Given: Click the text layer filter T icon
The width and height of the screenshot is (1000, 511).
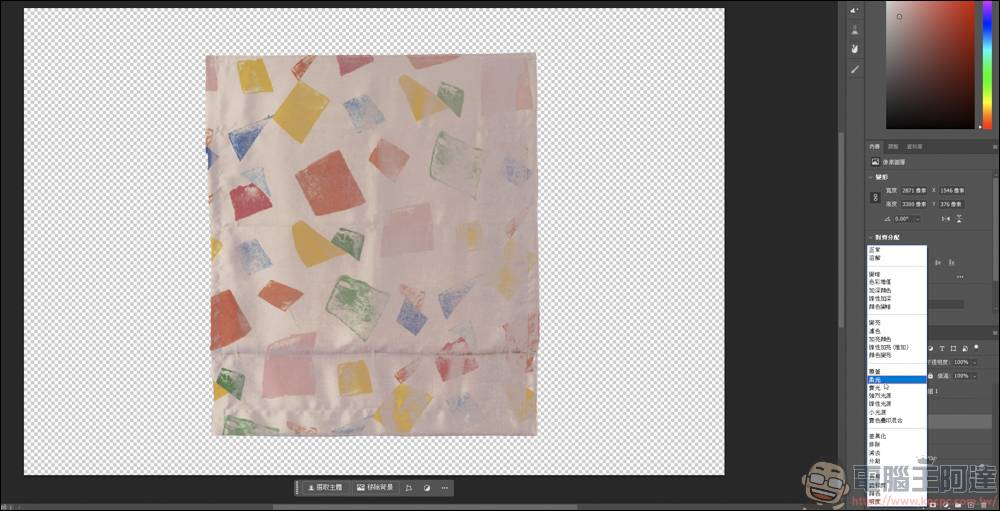Looking at the screenshot, I should [942, 348].
